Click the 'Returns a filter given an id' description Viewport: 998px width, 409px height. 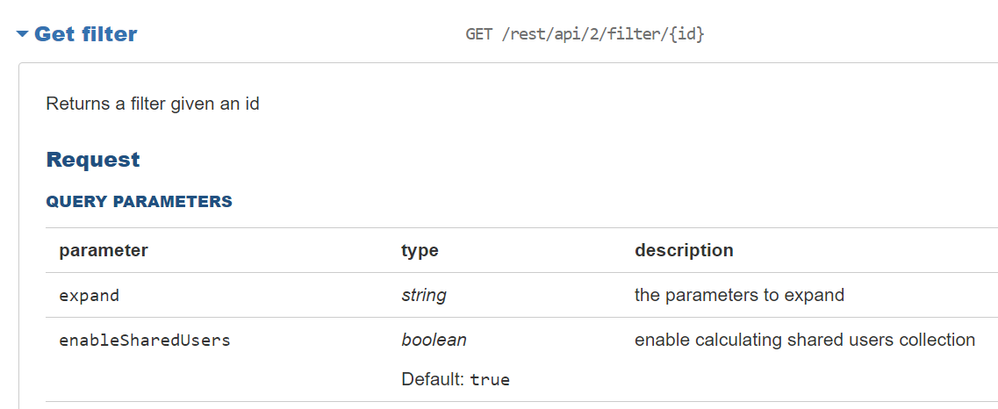153,104
